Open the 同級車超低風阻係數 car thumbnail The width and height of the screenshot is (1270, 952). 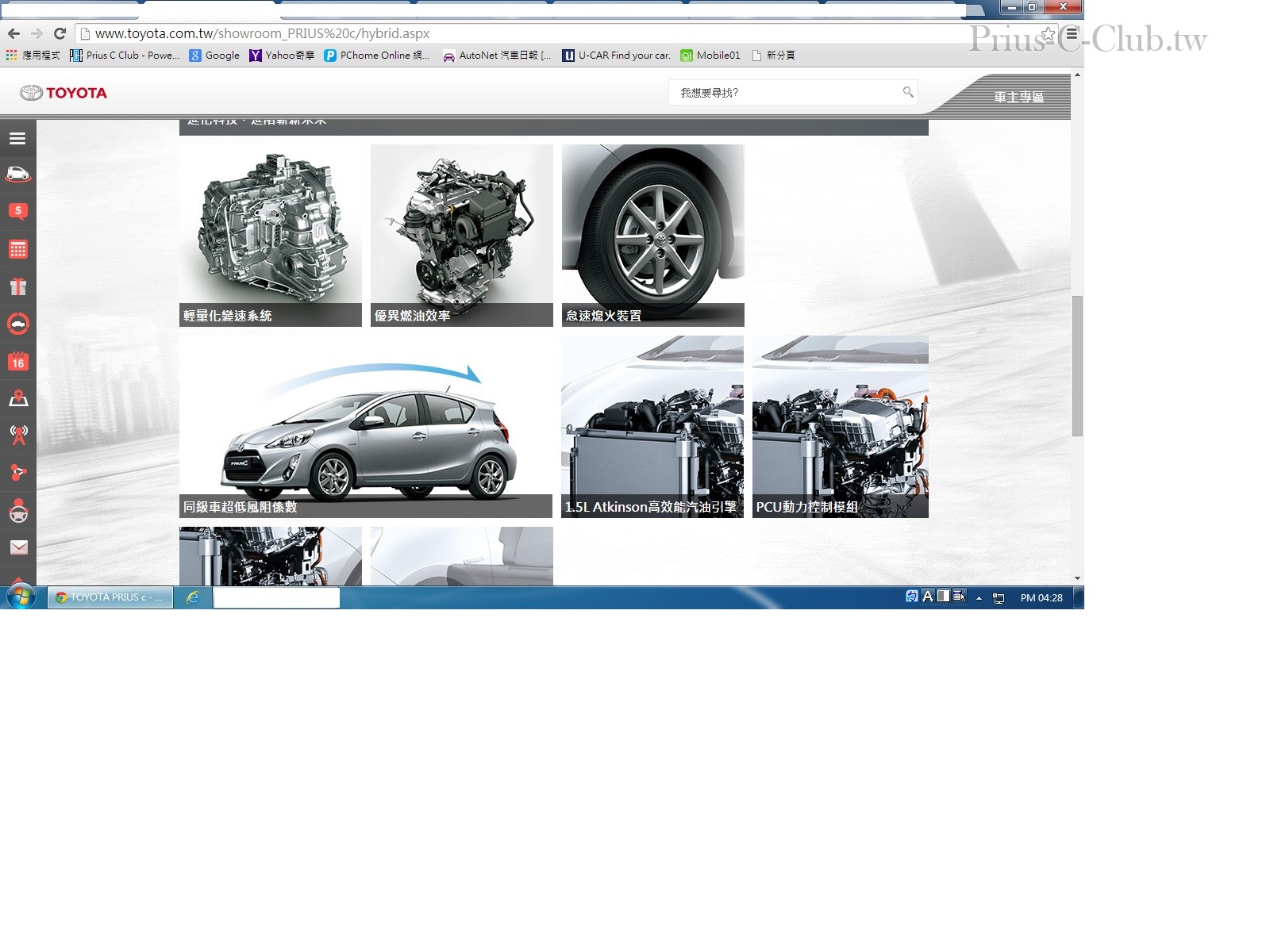pos(366,427)
